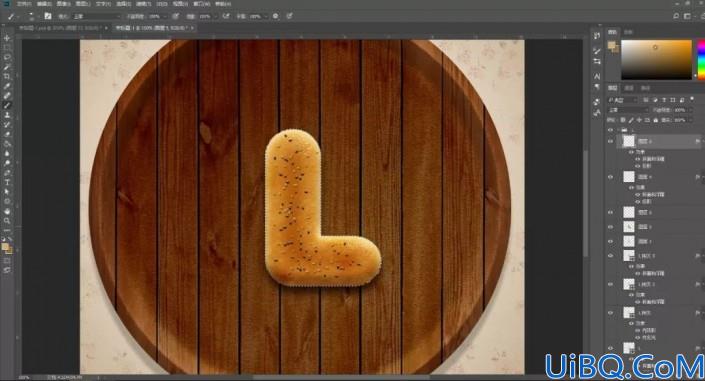Collapse the L group folder arrow
The width and height of the screenshot is (705, 381).
(619, 130)
